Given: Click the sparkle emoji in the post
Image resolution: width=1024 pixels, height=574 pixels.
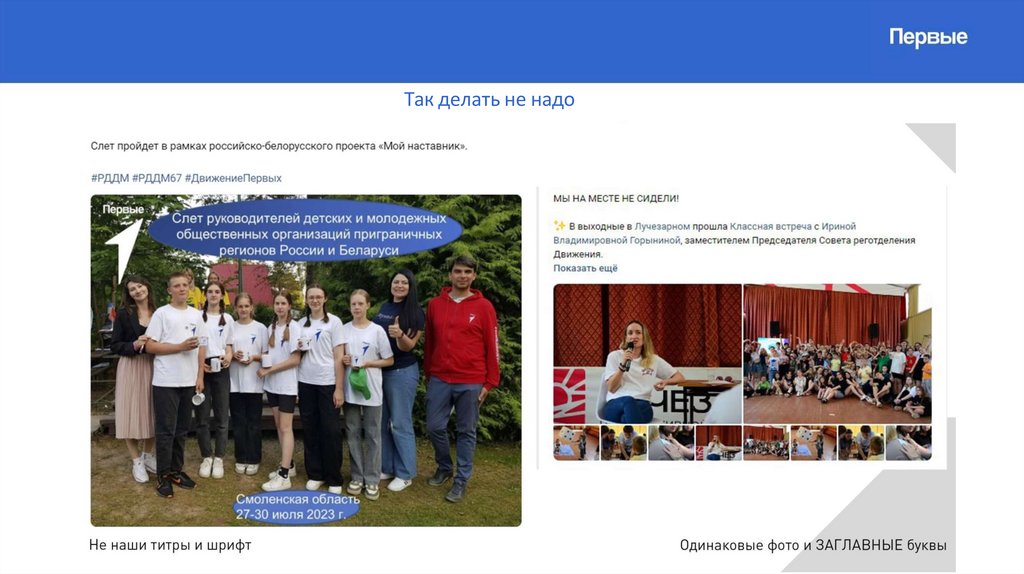Looking at the screenshot, I should pos(560,225).
